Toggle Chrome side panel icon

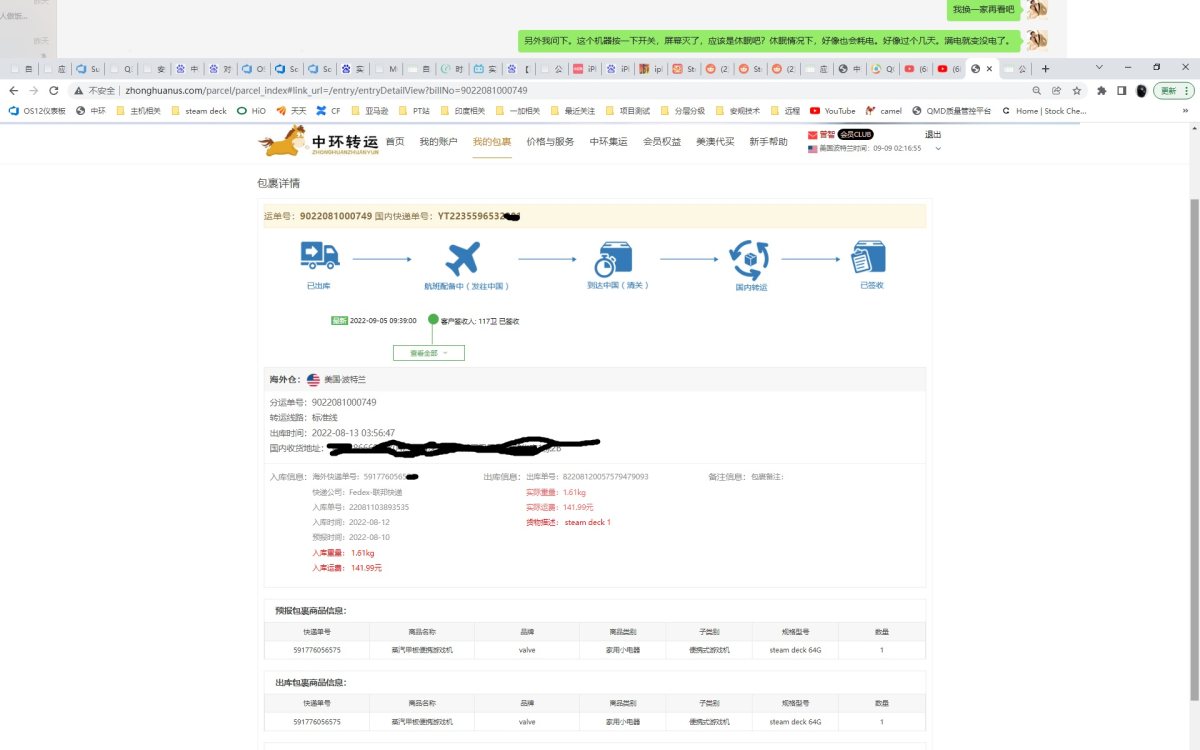click(x=1121, y=90)
